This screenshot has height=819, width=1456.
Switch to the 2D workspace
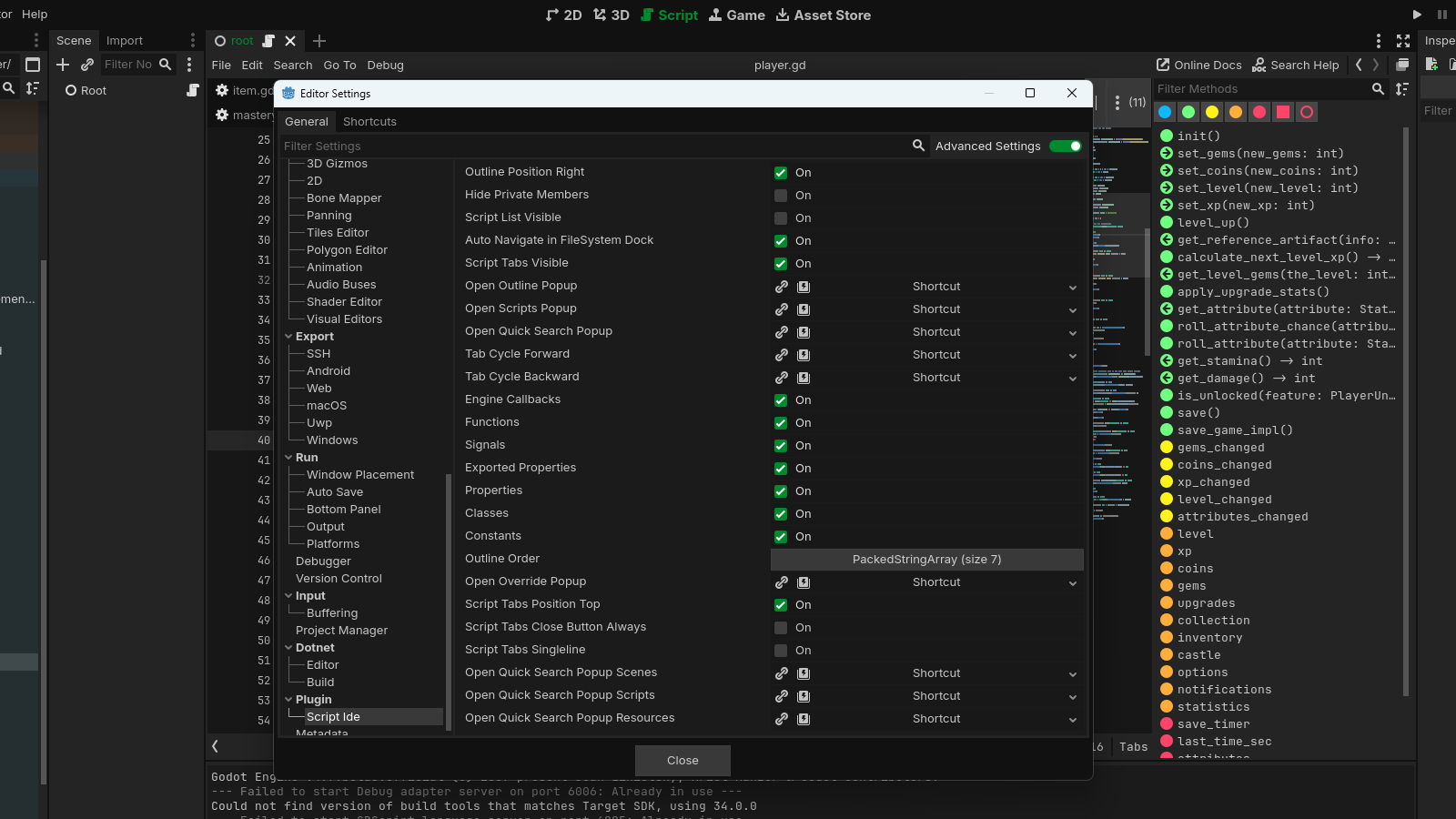[x=563, y=15]
